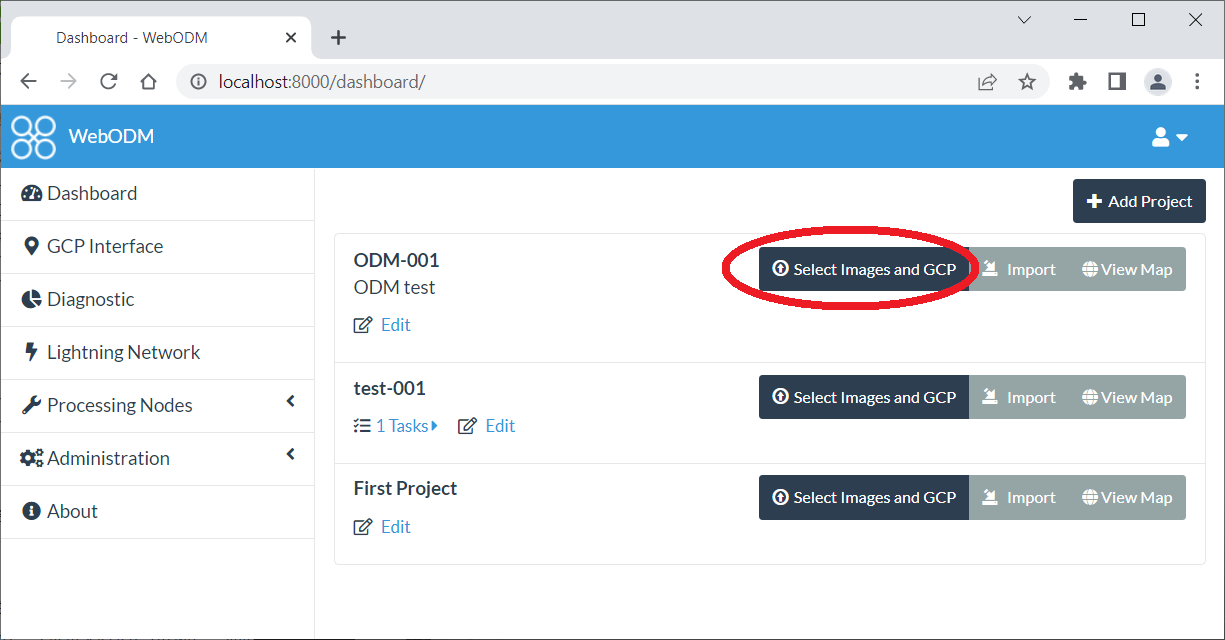Open Diagnostic in the sidebar

158,300
